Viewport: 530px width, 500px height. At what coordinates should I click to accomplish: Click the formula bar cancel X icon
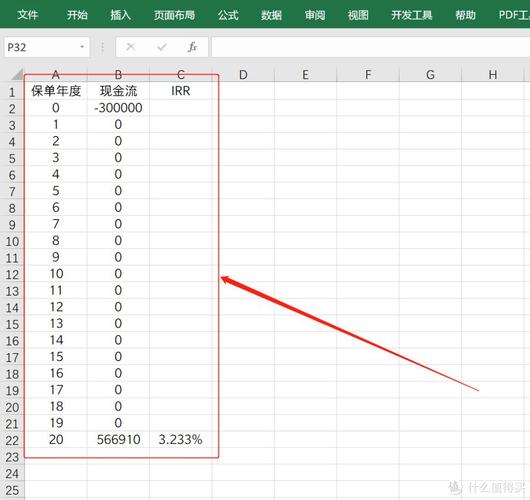[x=130, y=47]
